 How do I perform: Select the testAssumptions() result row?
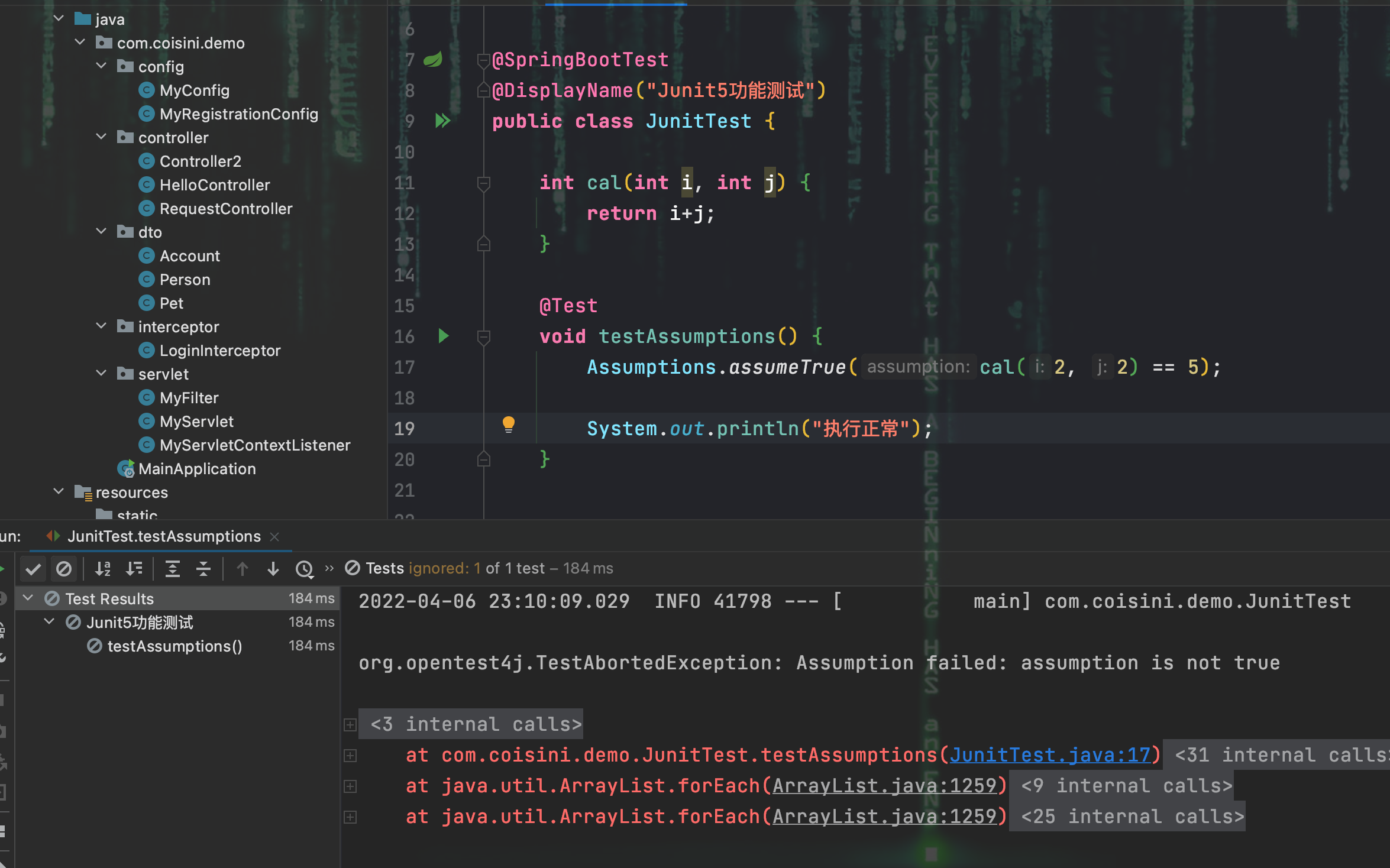tap(177, 646)
